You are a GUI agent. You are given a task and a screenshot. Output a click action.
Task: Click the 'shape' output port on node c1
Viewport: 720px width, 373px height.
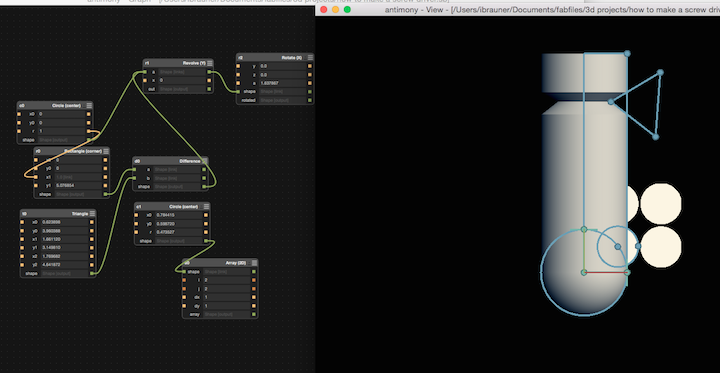tap(206, 241)
